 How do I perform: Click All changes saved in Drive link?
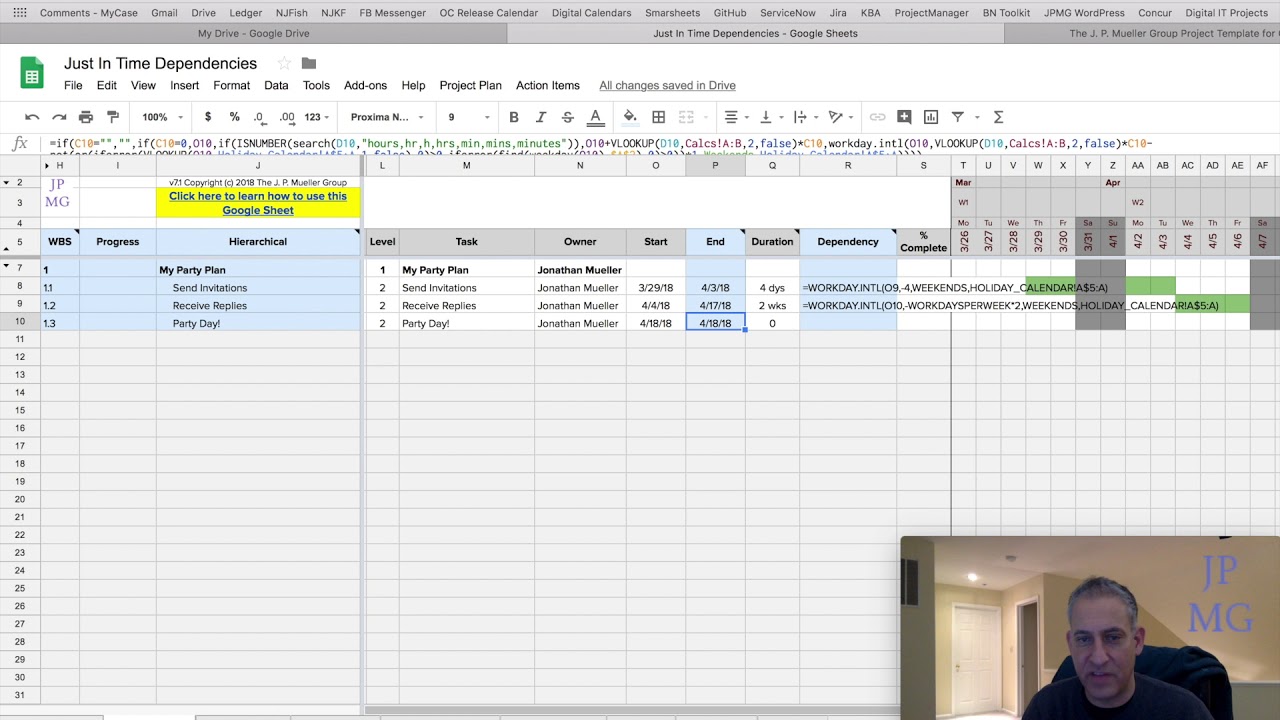(667, 85)
